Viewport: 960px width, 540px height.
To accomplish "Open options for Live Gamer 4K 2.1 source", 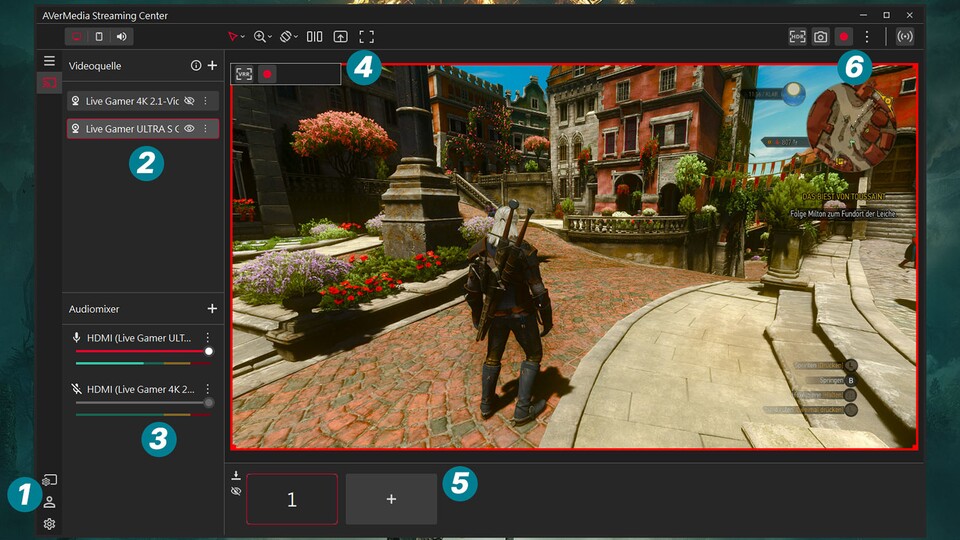I will [206, 101].
